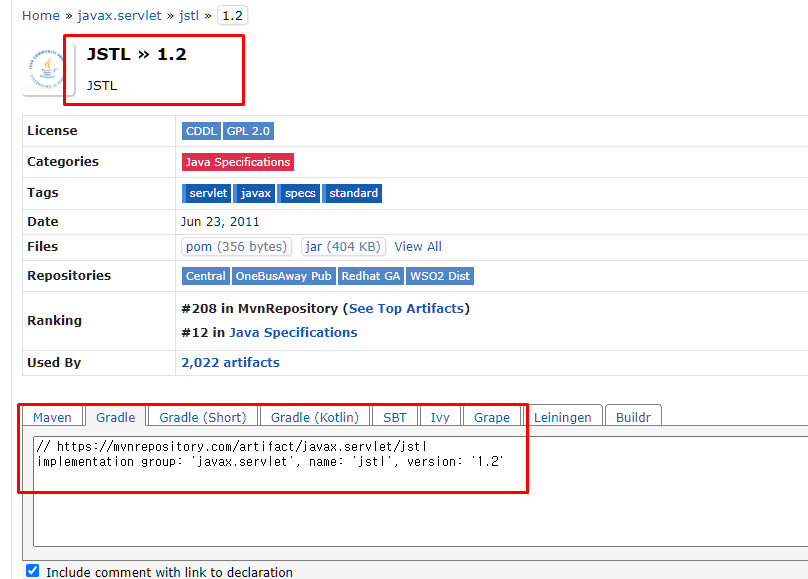Click the #208 in MvnRepository ranking text
Image resolution: width=808 pixels, height=579 pixels.
coord(259,309)
